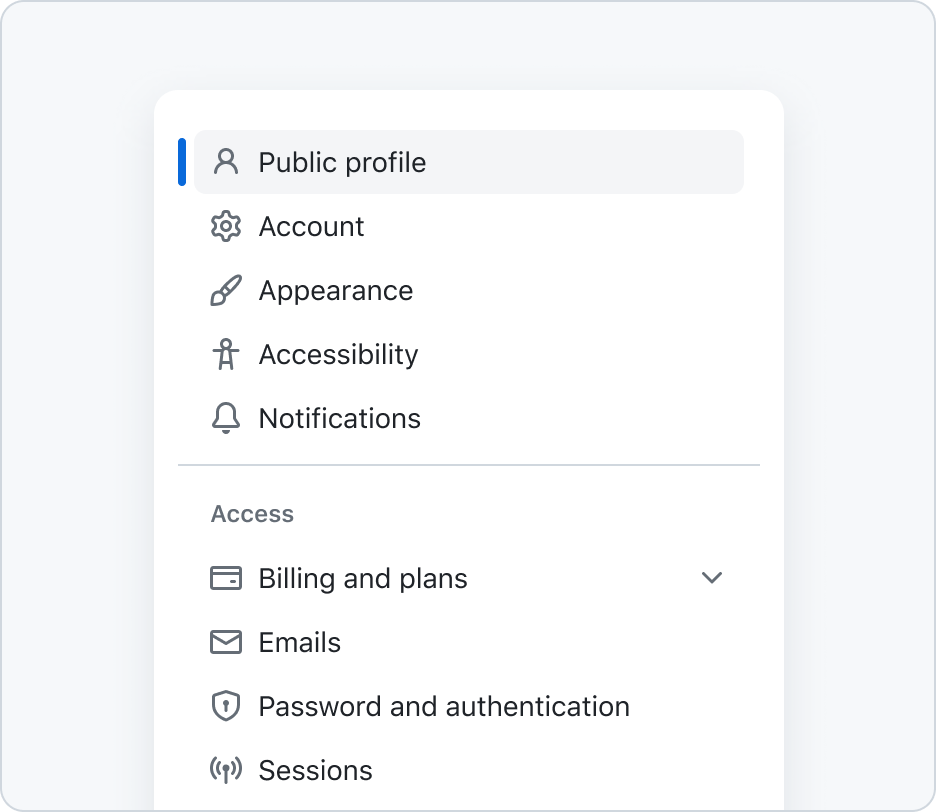This screenshot has width=936, height=812.
Task: Click the bell icon for Notifications
Action: point(226,418)
